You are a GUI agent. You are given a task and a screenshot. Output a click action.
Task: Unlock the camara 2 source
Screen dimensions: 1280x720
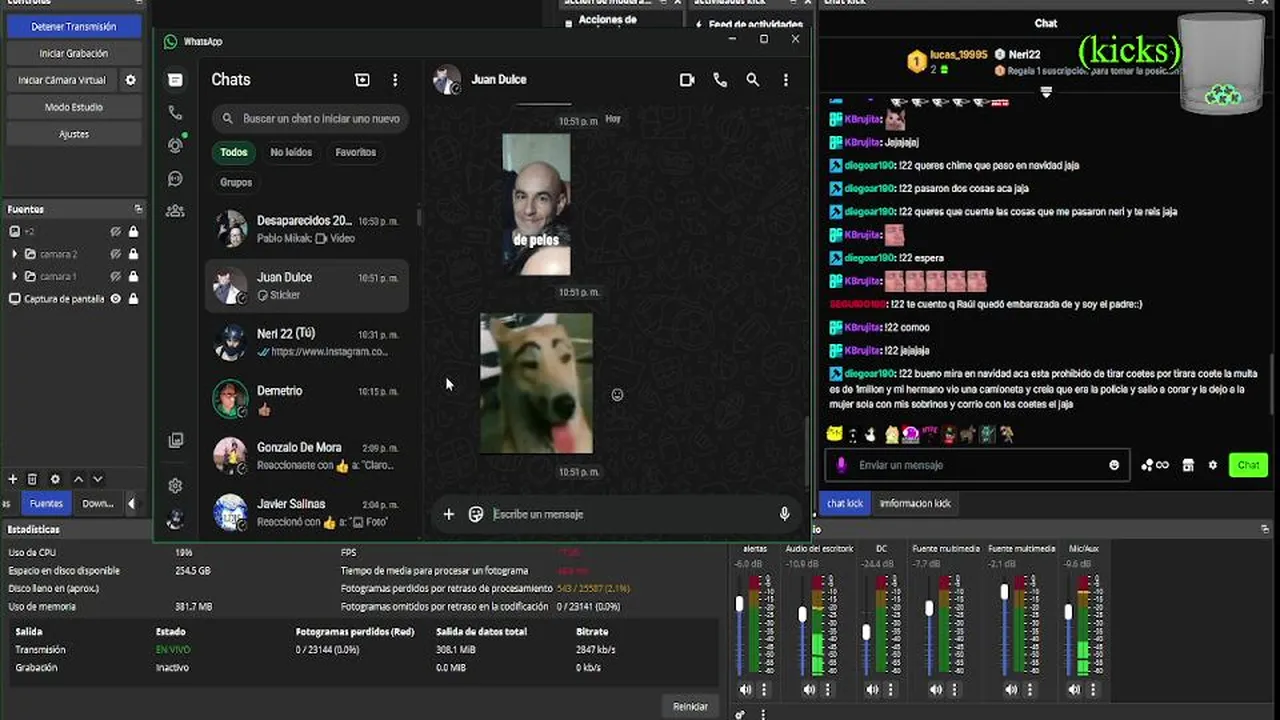133,254
